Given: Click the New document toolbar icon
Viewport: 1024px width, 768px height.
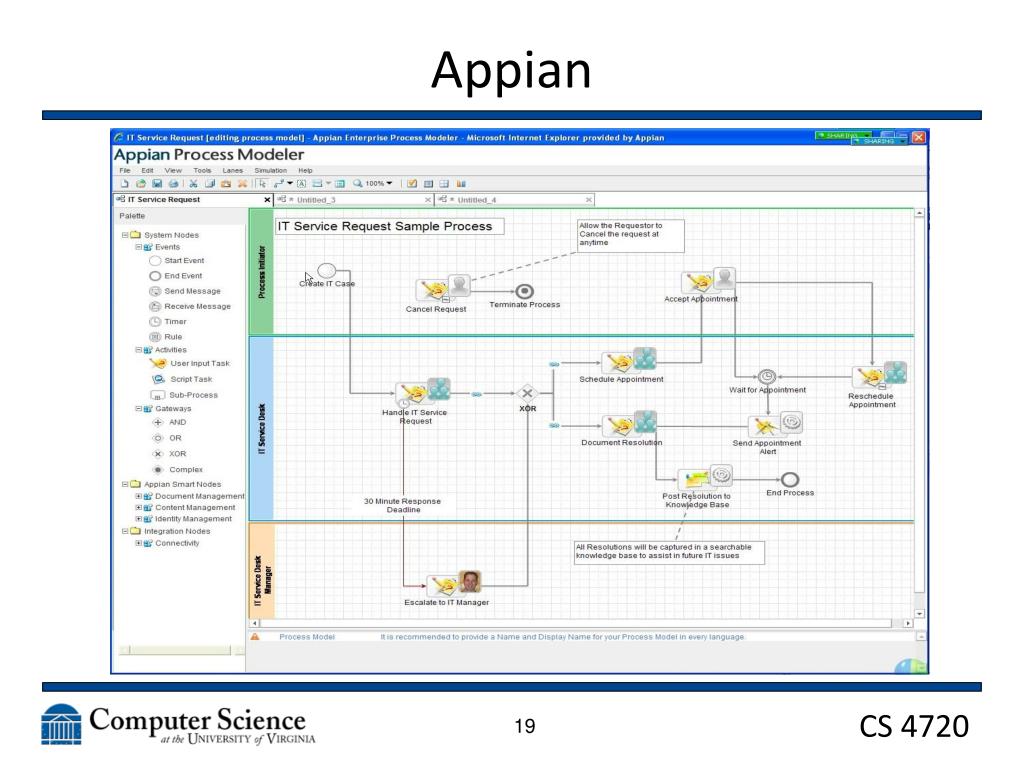Looking at the screenshot, I should [125, 184].
